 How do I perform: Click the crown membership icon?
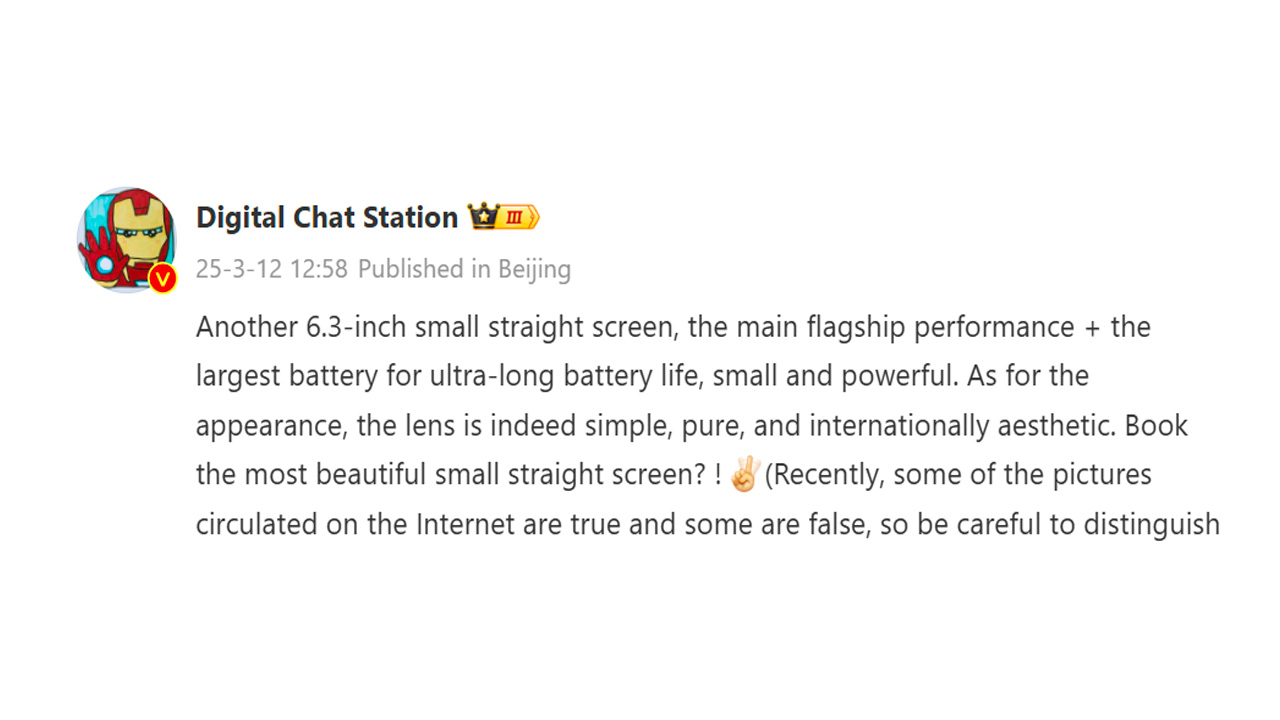click(x=483, y=216)
